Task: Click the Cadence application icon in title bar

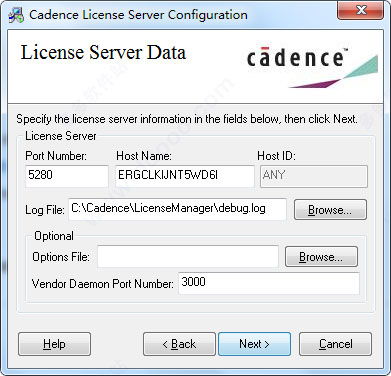Action: point(16,14)
